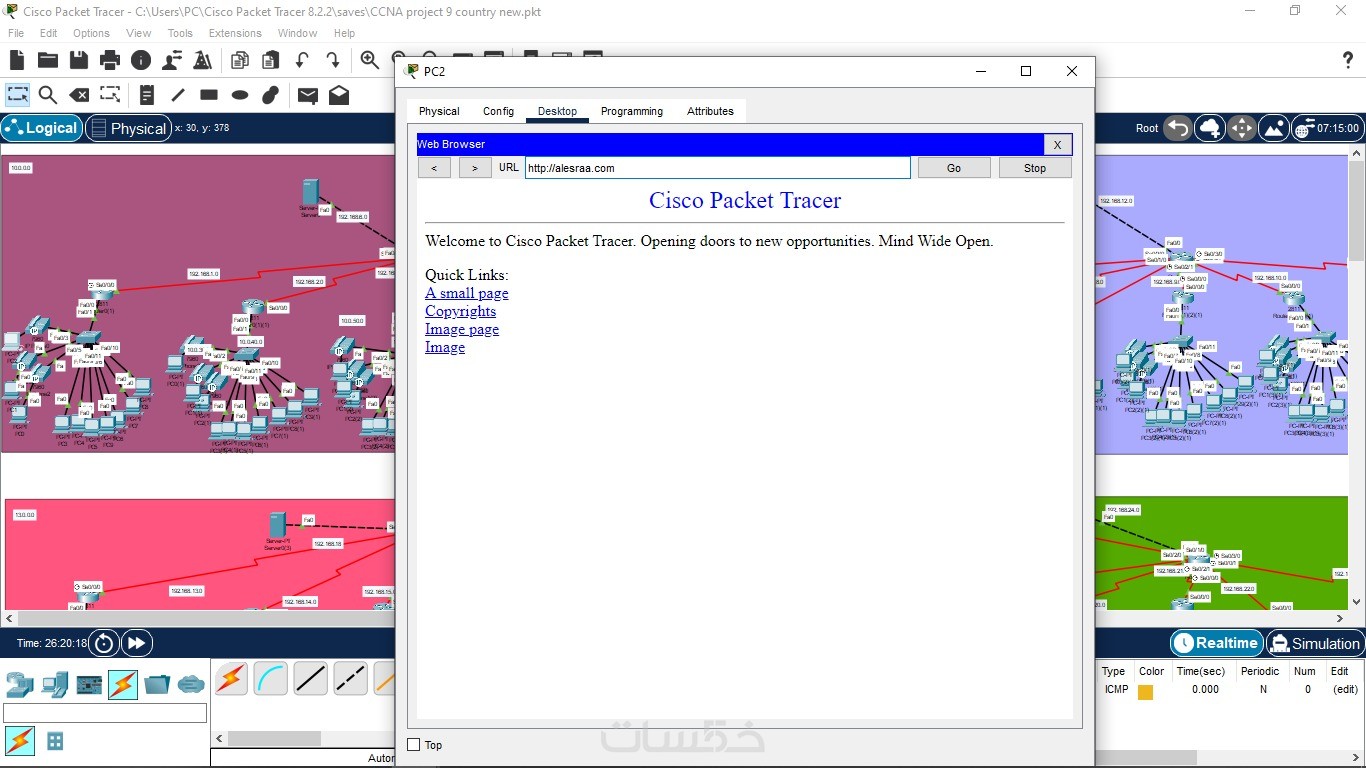
Task: Open the User Profile icon
Action: point(172,60)
